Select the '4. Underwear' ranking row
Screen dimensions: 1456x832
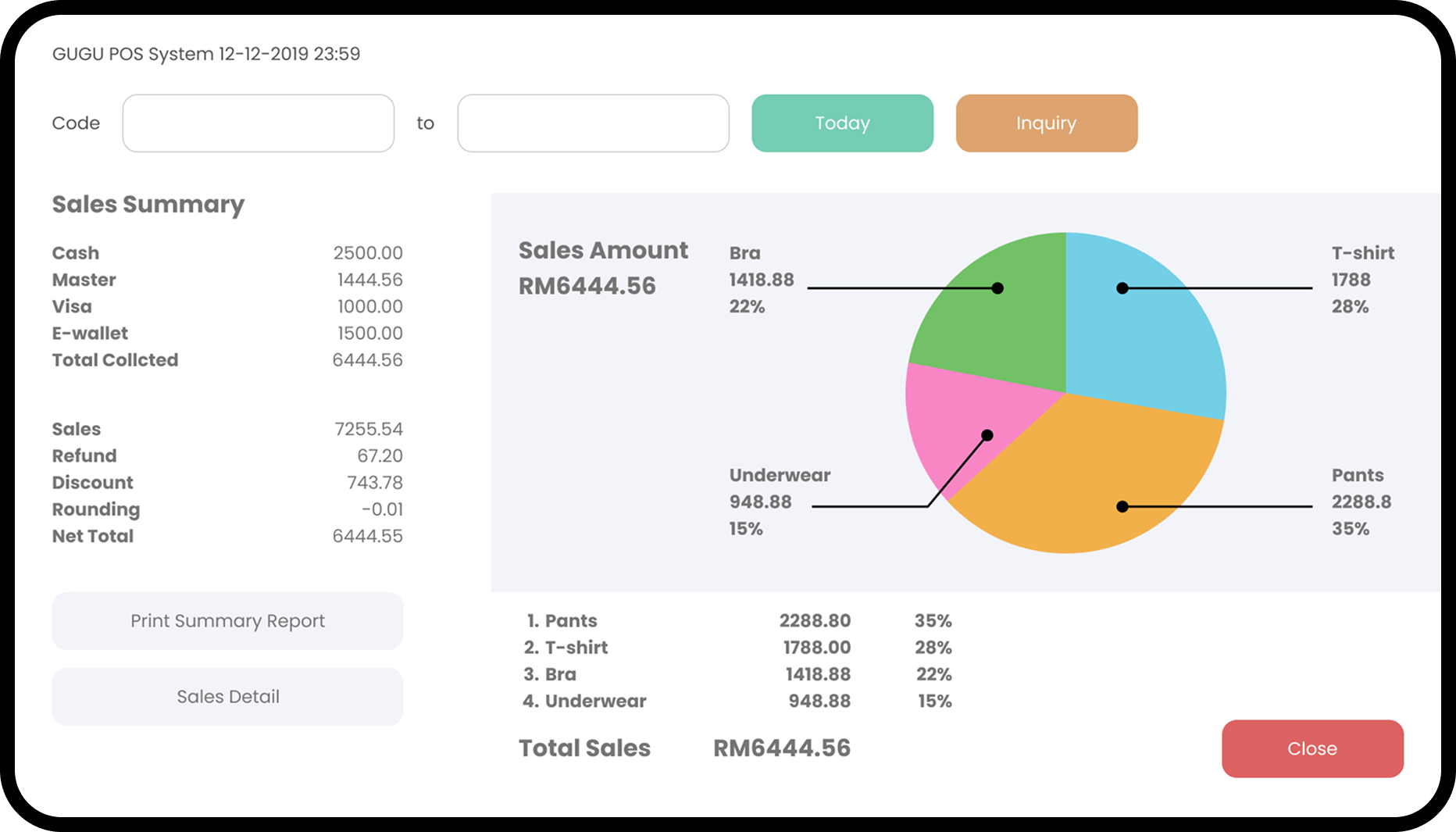[737, 701]
